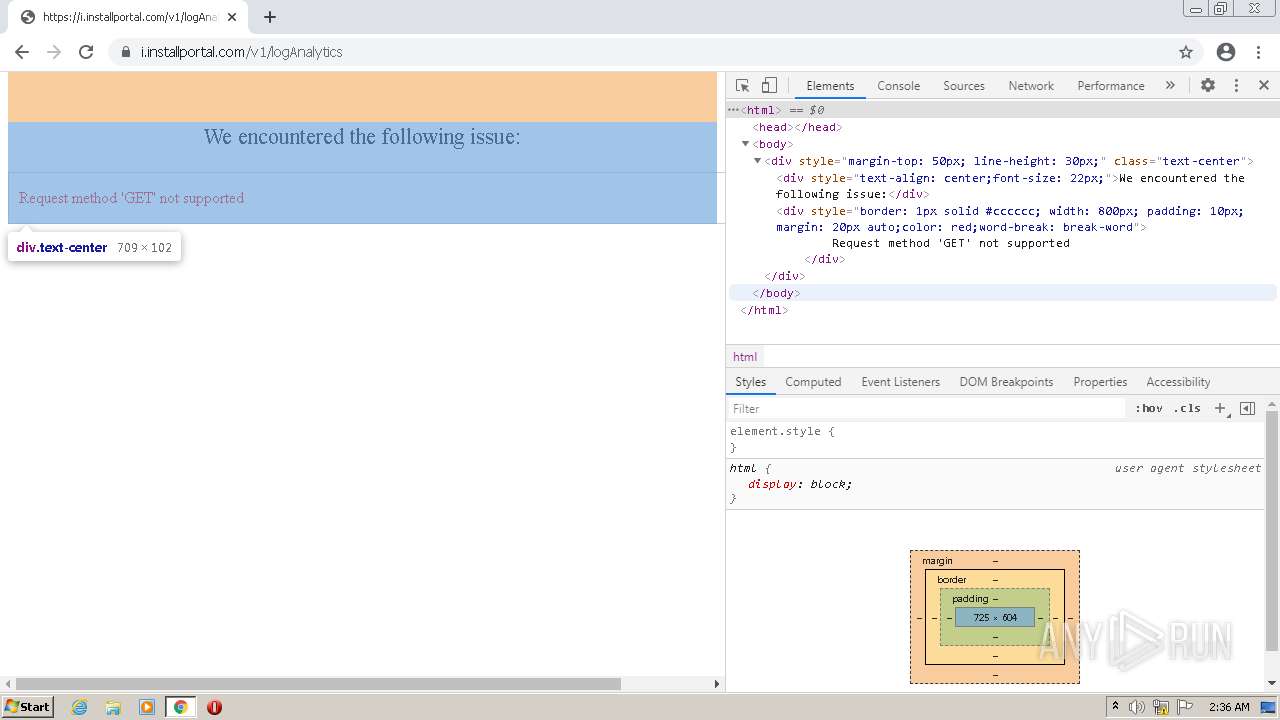Select the Computed sub-tab

click(x=813, y=382)
